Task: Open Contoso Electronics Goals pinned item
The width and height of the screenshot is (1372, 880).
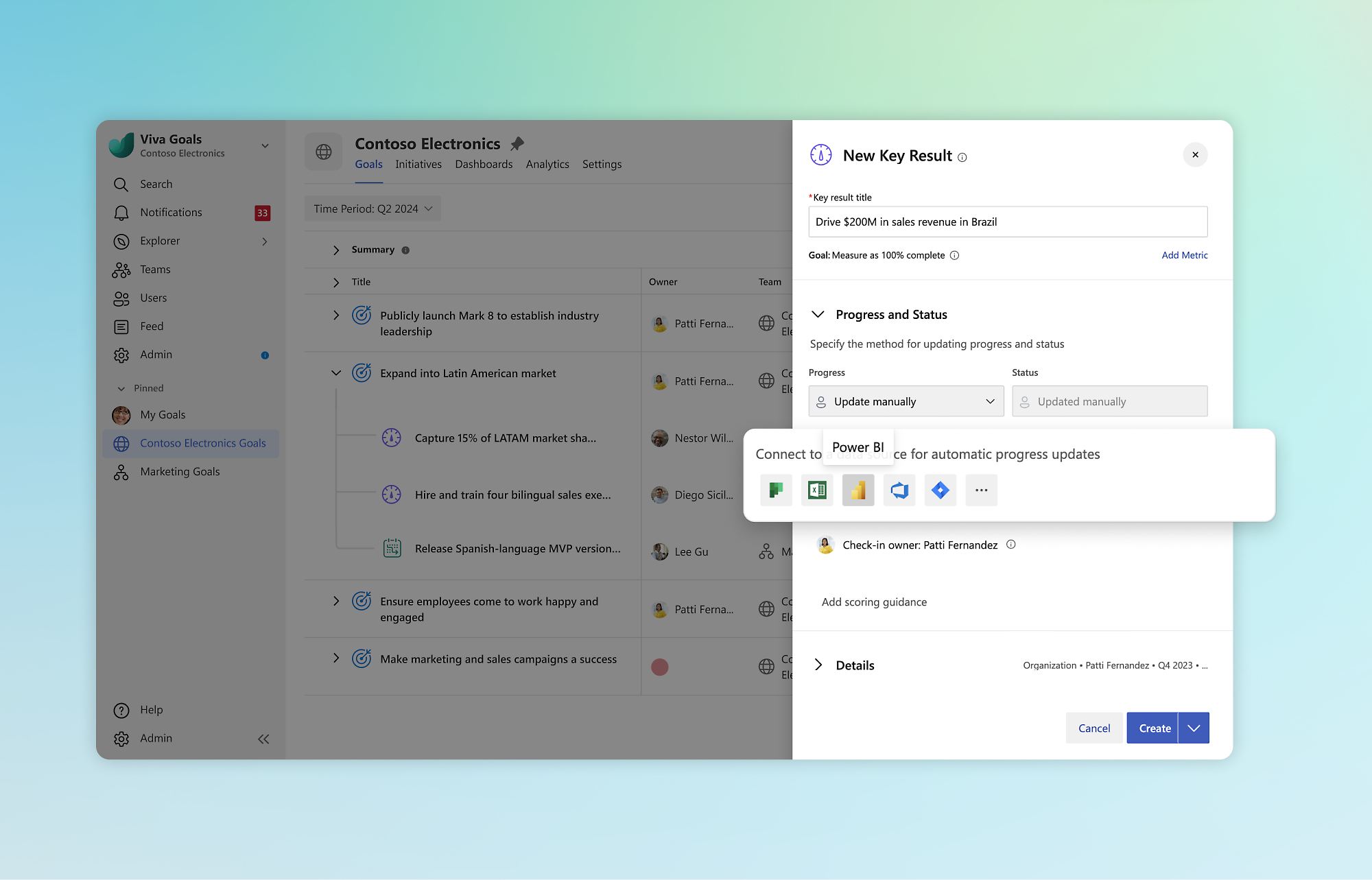Action: 191,443
